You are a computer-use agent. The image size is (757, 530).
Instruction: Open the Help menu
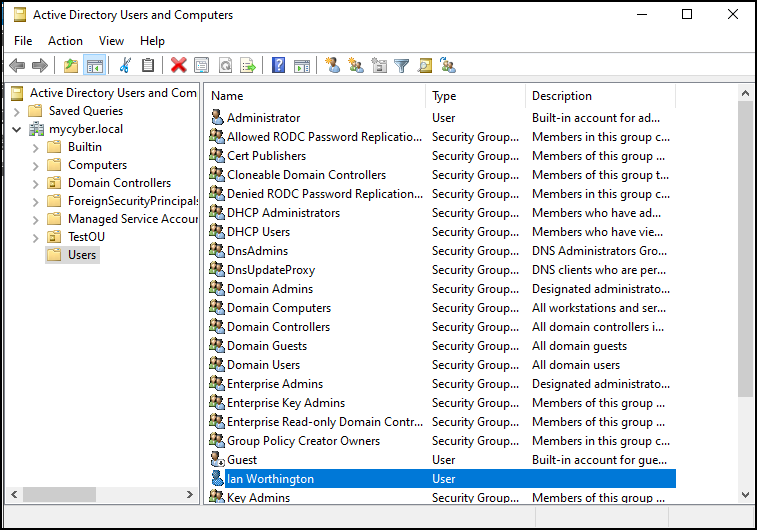click(x=153, y=41)
